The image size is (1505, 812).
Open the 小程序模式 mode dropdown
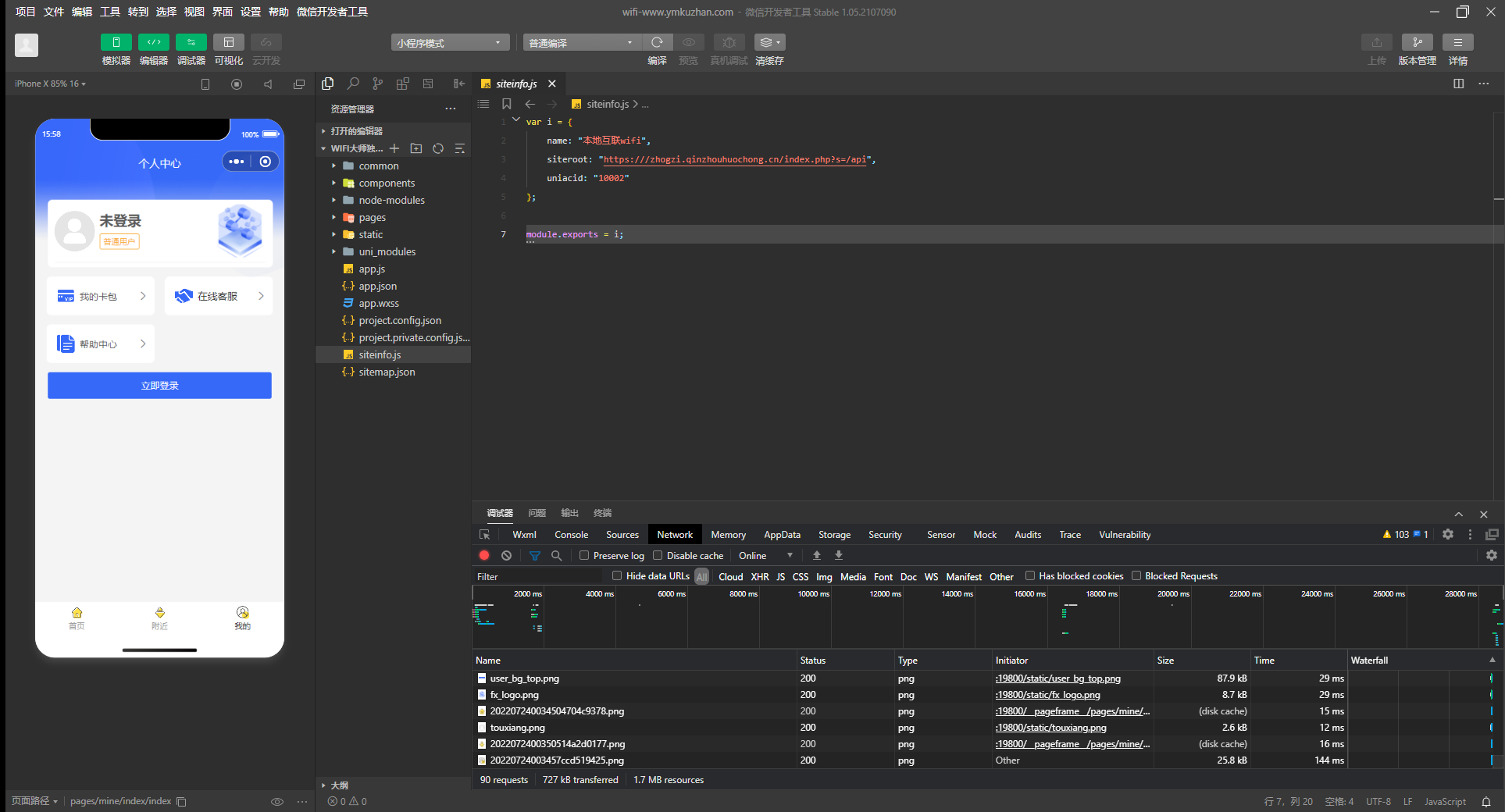click(449, 43)
